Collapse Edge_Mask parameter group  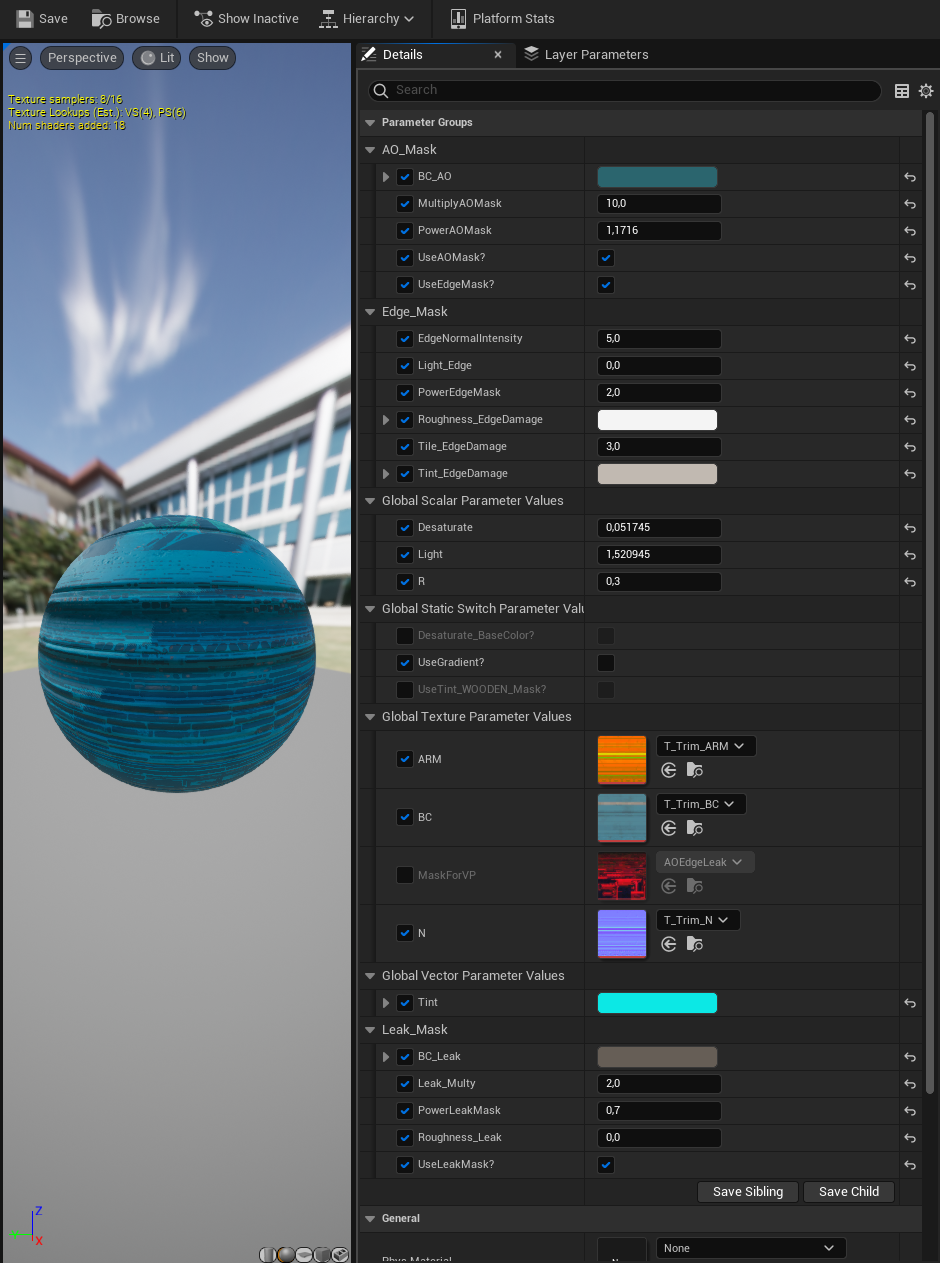point(371,312)
